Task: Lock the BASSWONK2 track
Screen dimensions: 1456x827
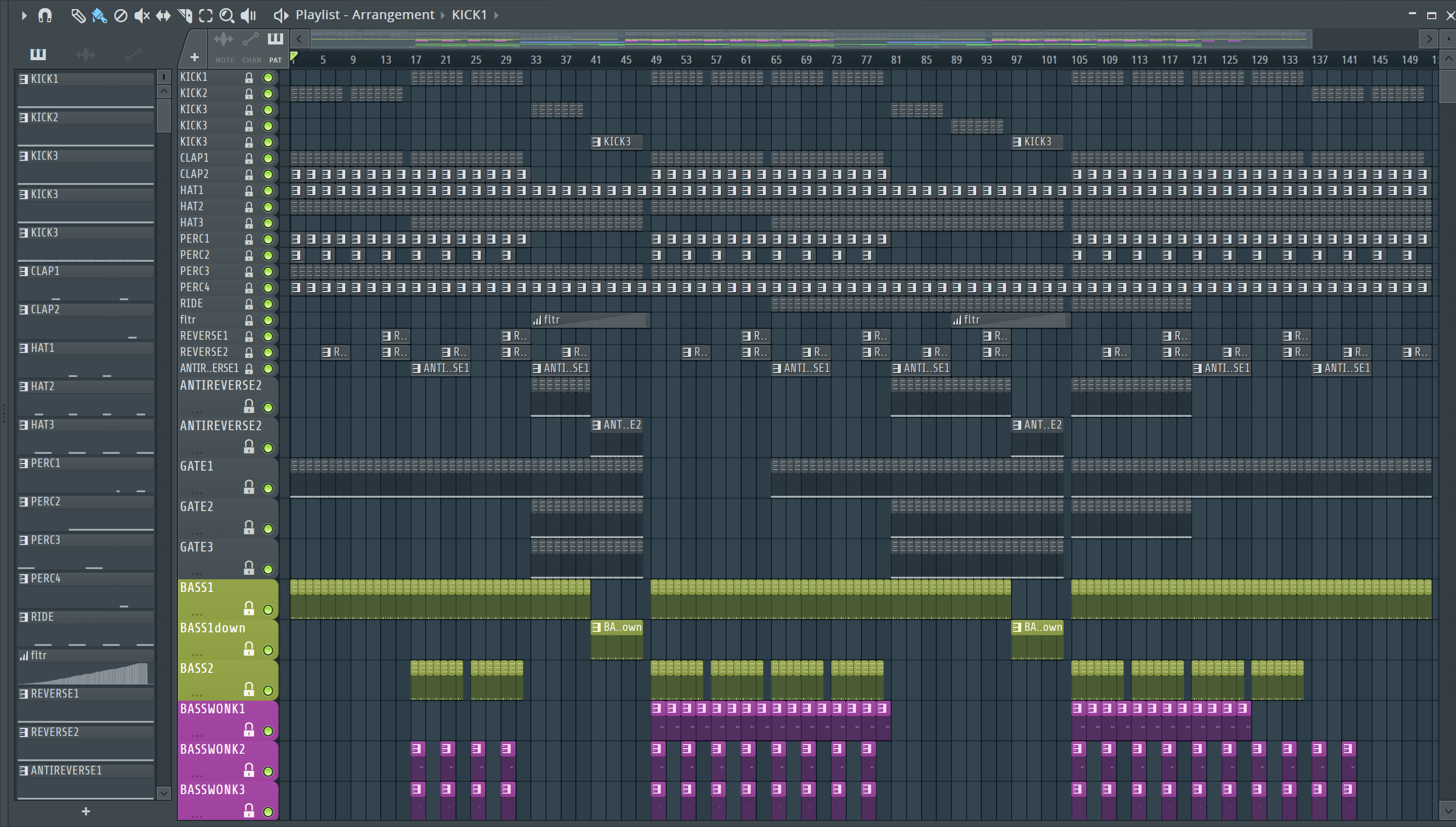Action: (x=249, y=770)
